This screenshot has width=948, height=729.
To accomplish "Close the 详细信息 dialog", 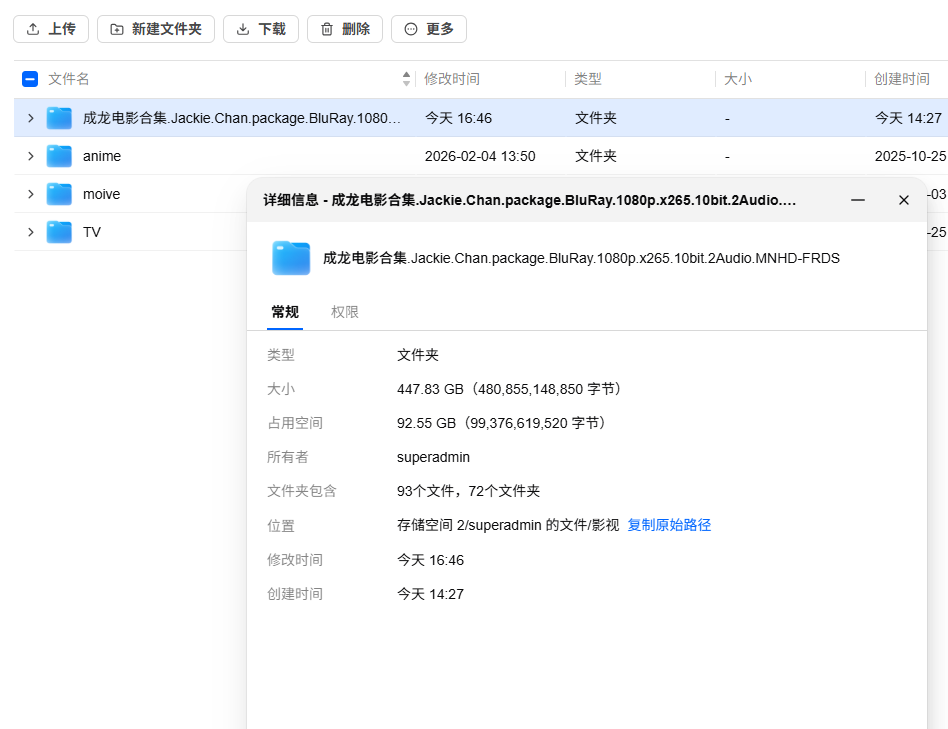I will pos(904,200).
